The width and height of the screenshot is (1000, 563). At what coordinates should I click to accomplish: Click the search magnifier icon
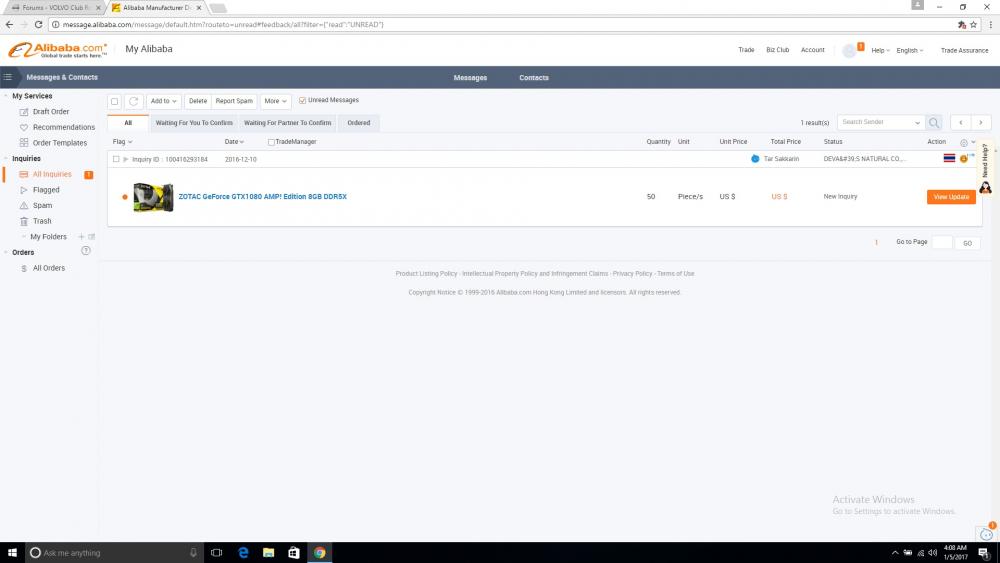(x=934, y=122)
